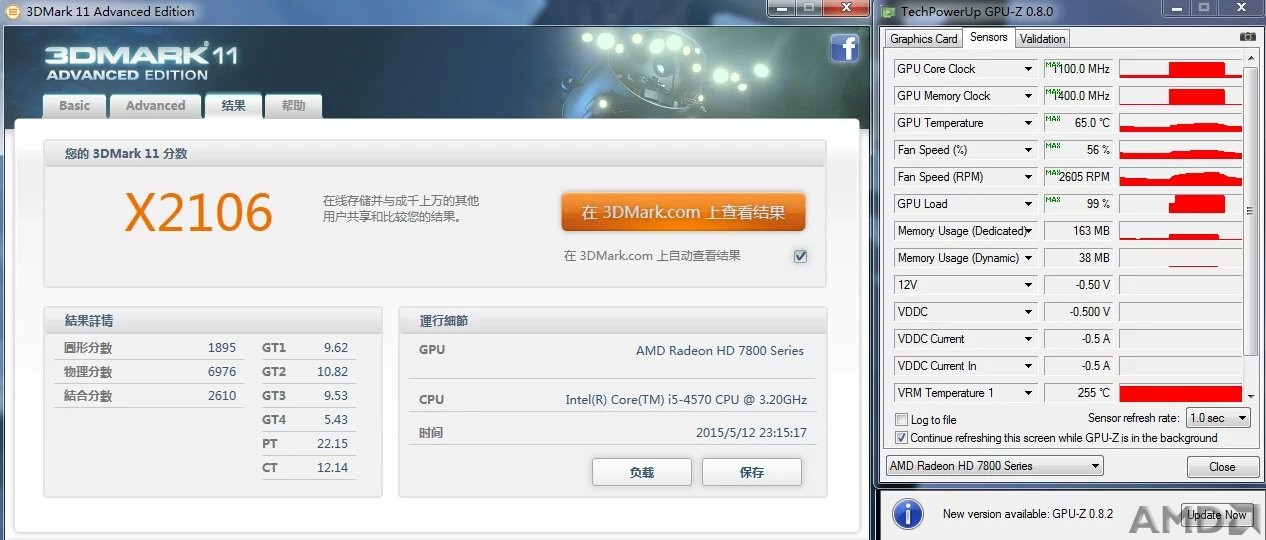Open the Facebook share icon in 3DMark

coord(845,47)
